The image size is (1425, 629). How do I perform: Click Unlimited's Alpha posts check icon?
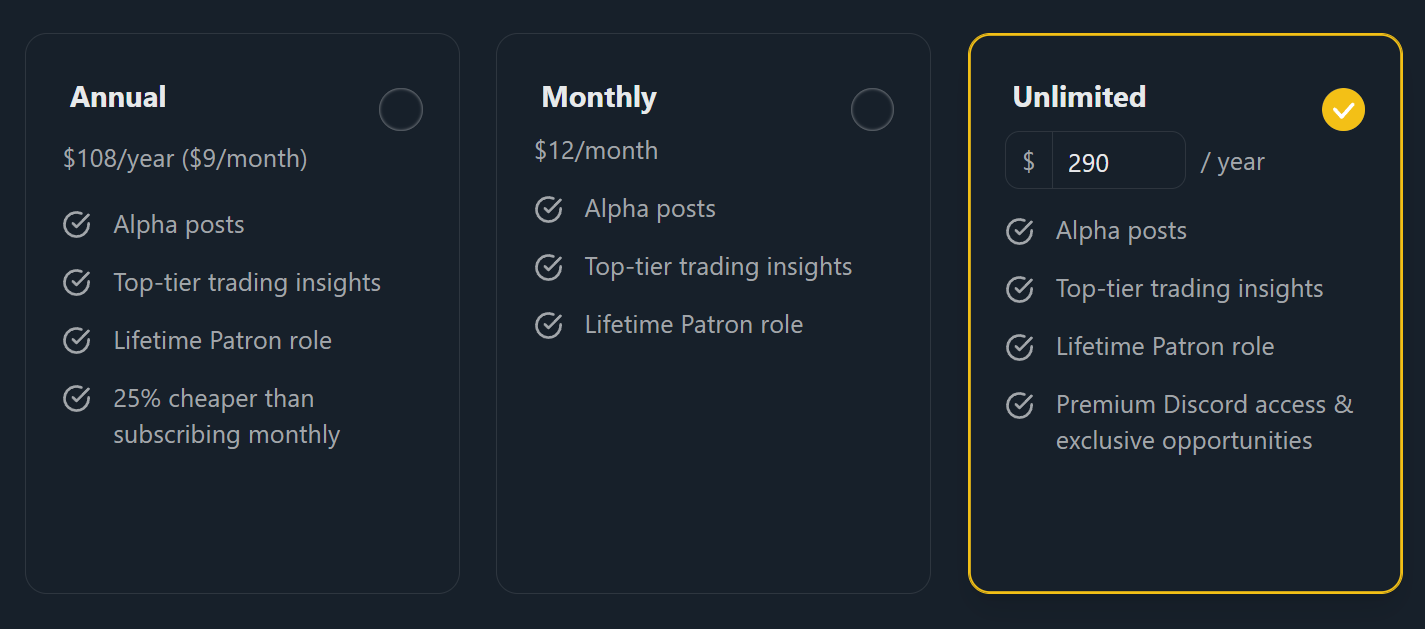point(1020,231)
